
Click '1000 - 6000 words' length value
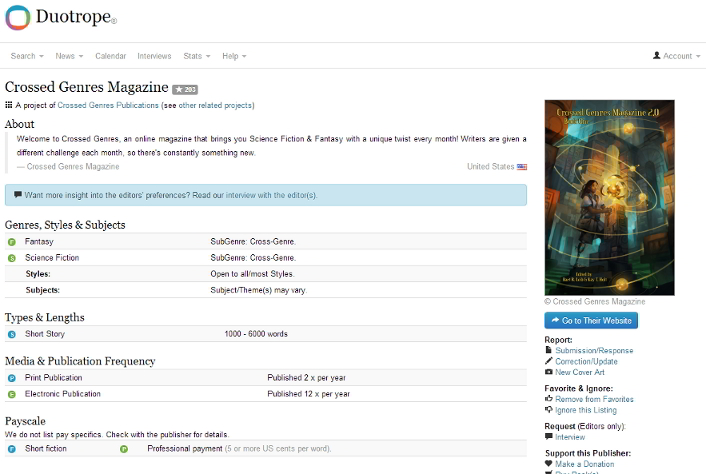pos(256,334)
